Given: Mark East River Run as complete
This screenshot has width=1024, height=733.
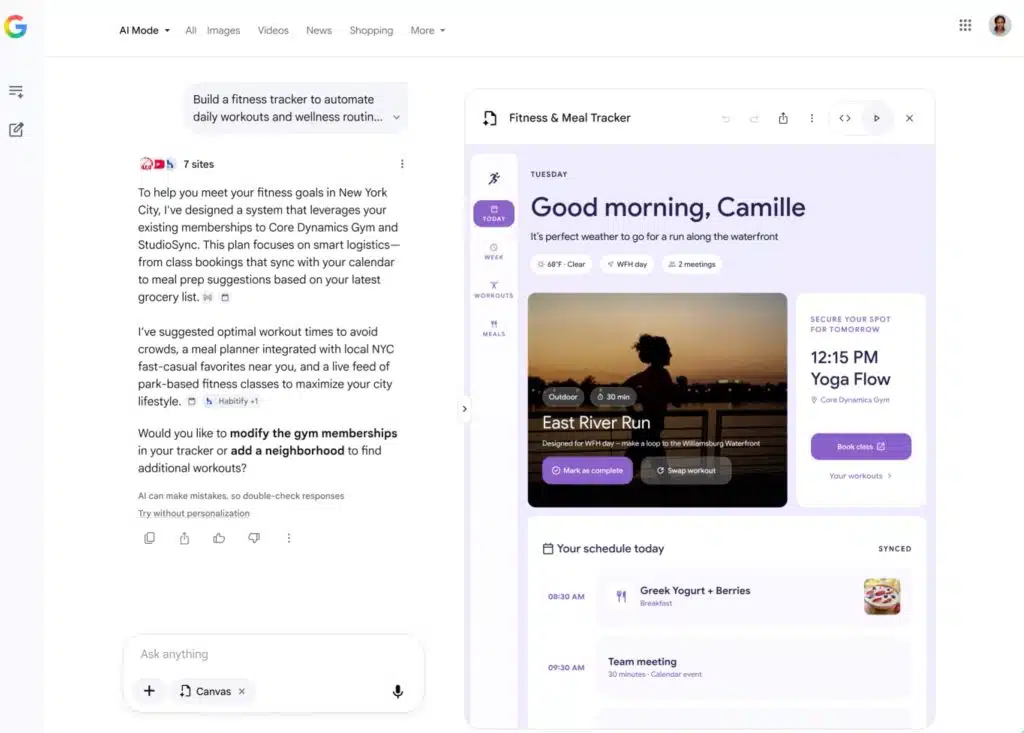Looking at the screenshot, I should (587, 470).
